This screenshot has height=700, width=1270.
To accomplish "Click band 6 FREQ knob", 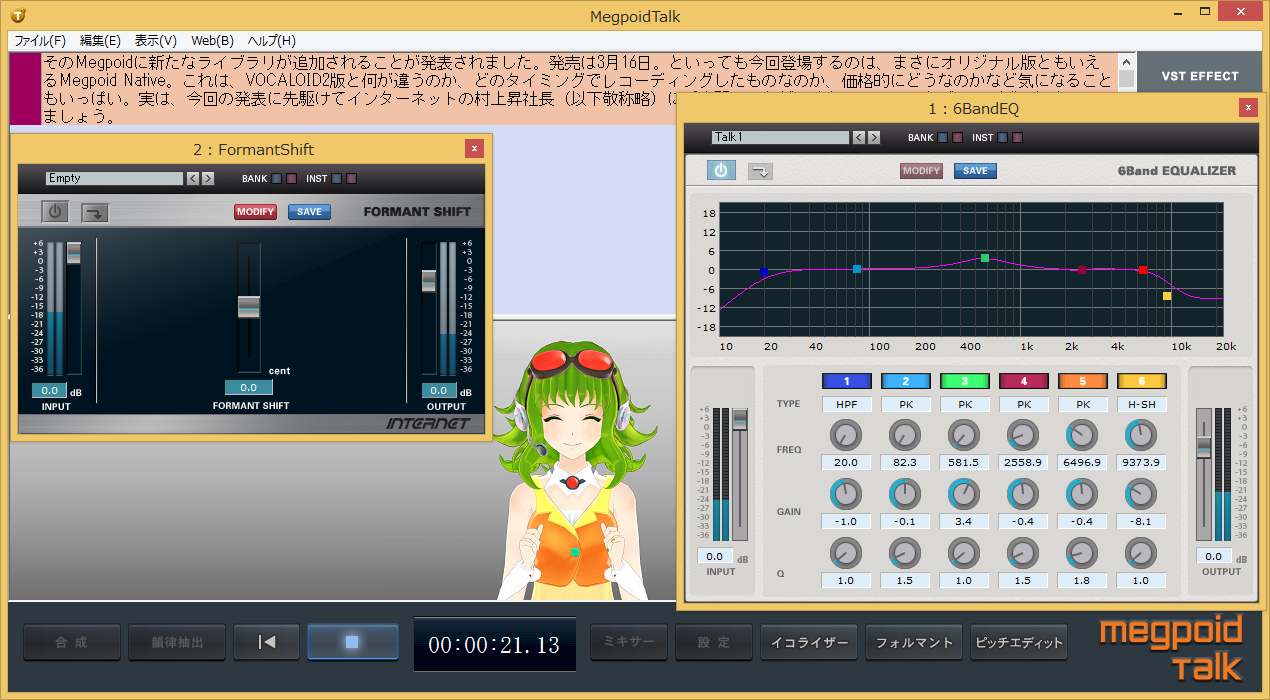I will coord(1141,435).
